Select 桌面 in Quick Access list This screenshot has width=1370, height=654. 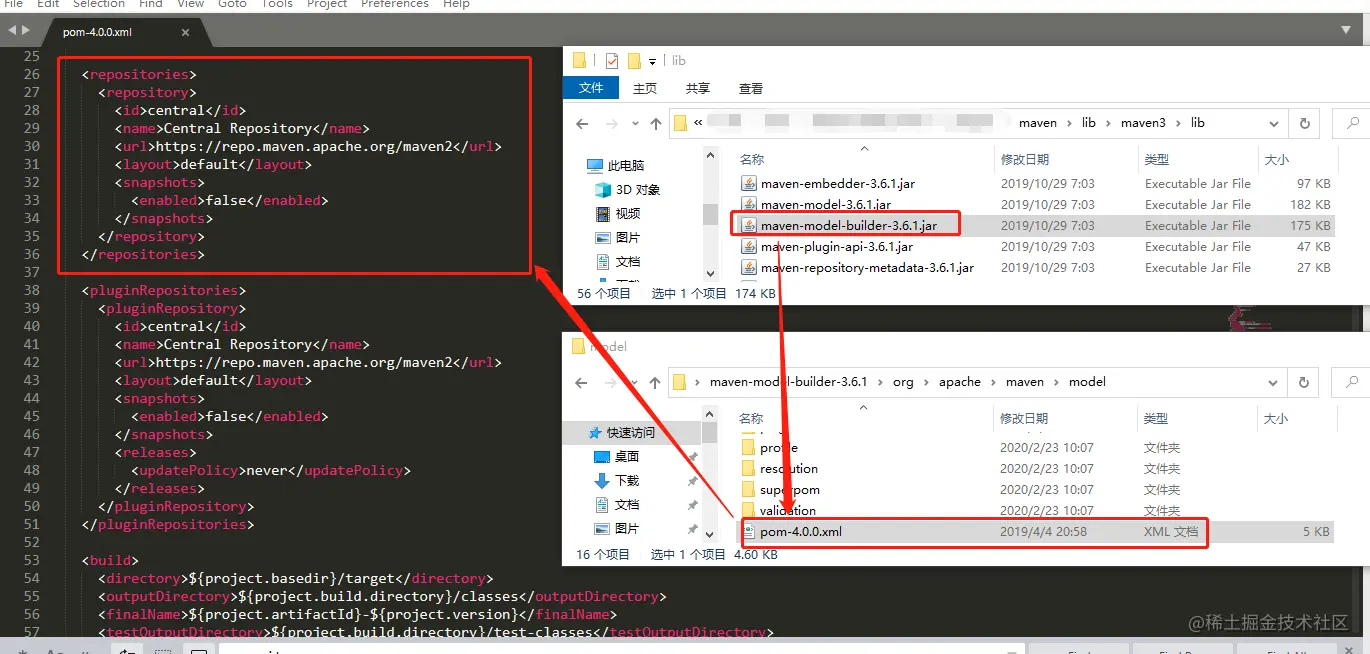pyautogui.click(x=616, y=457)
